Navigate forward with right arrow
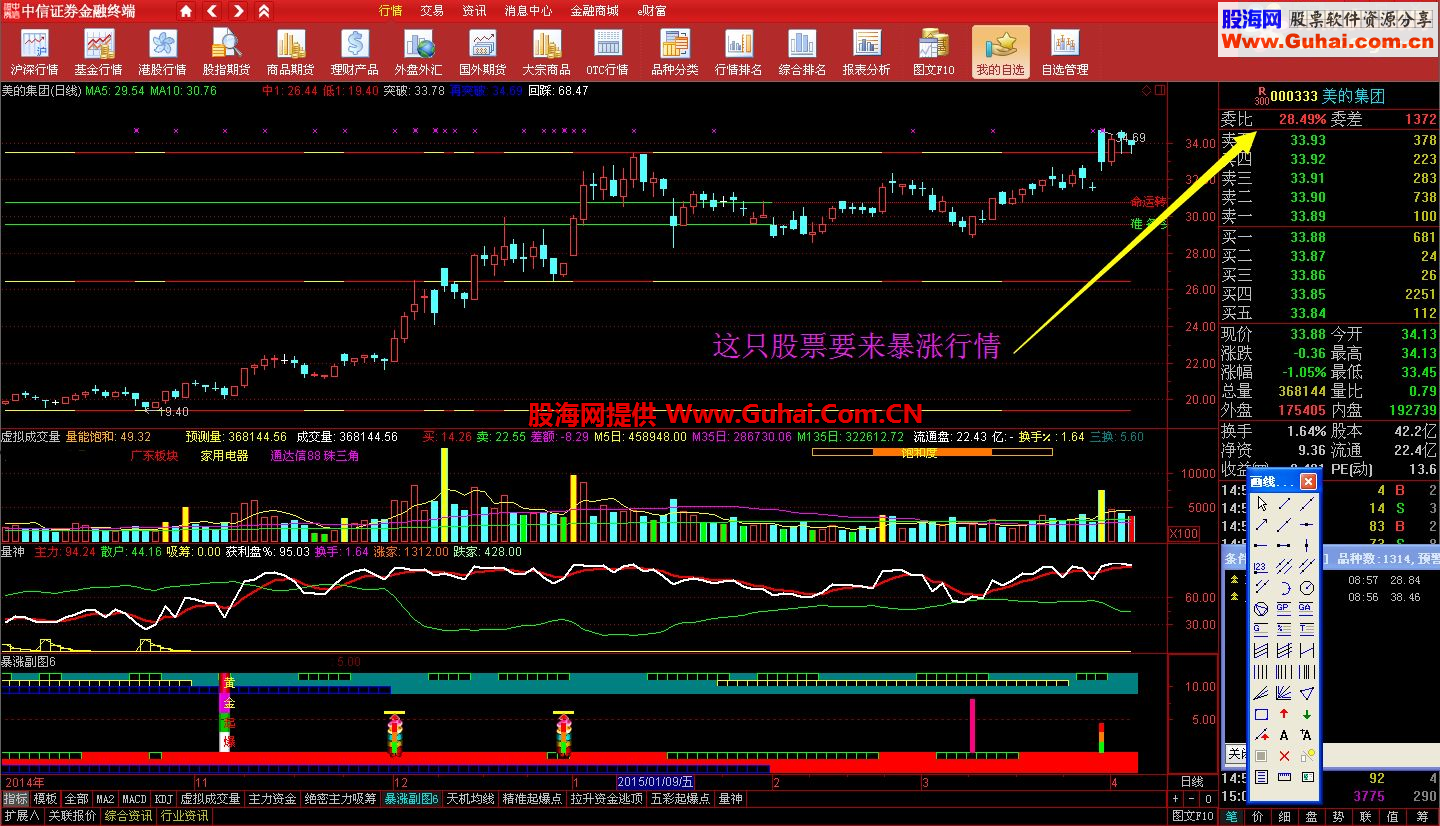1440x826 pixels. 238,12
